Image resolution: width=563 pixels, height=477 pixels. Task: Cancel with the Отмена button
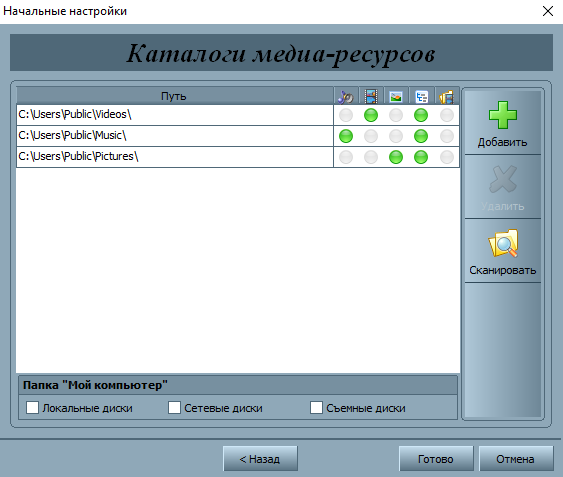[516, 459]
